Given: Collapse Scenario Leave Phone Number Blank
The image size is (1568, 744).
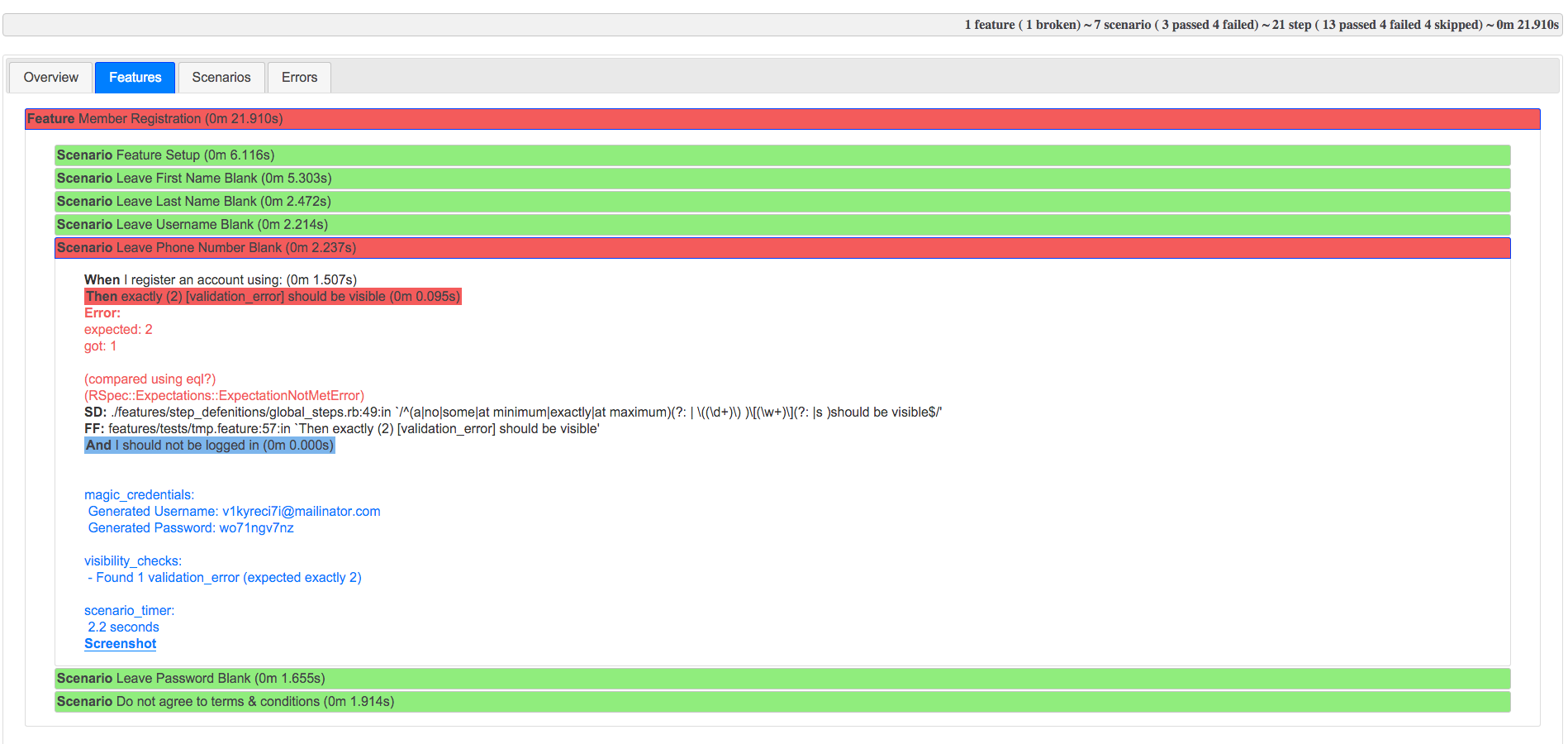Looking at the screenshot, I should click(x=782, y=248).
